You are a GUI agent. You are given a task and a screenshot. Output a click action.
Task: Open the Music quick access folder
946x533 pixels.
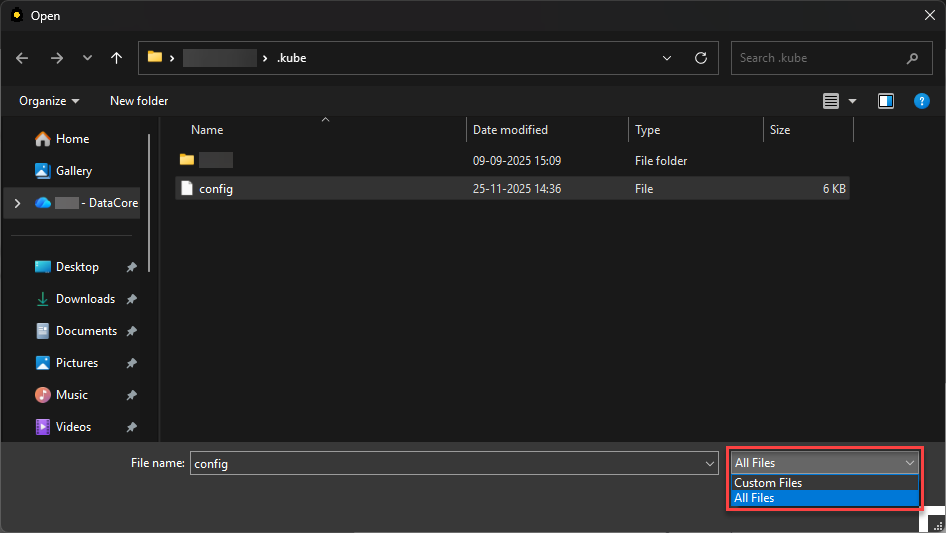tap(71, 395)
